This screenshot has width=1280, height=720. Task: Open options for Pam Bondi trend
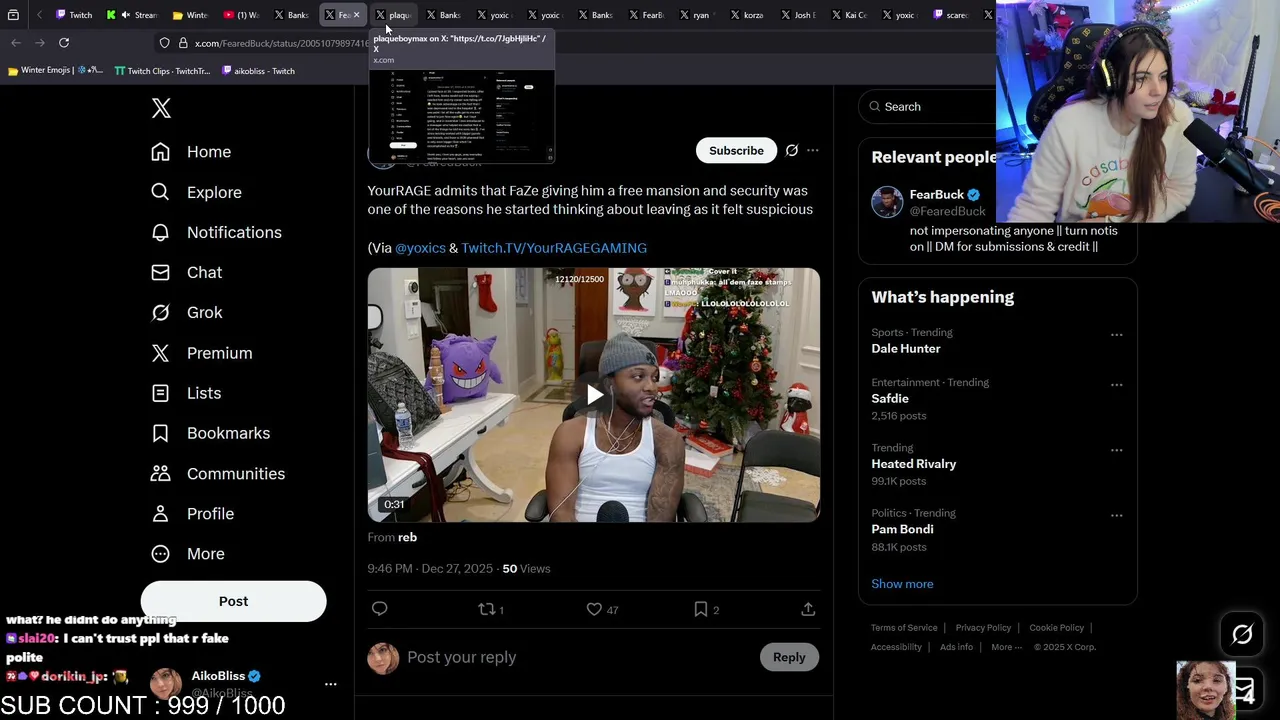[x=1116, y=516]
